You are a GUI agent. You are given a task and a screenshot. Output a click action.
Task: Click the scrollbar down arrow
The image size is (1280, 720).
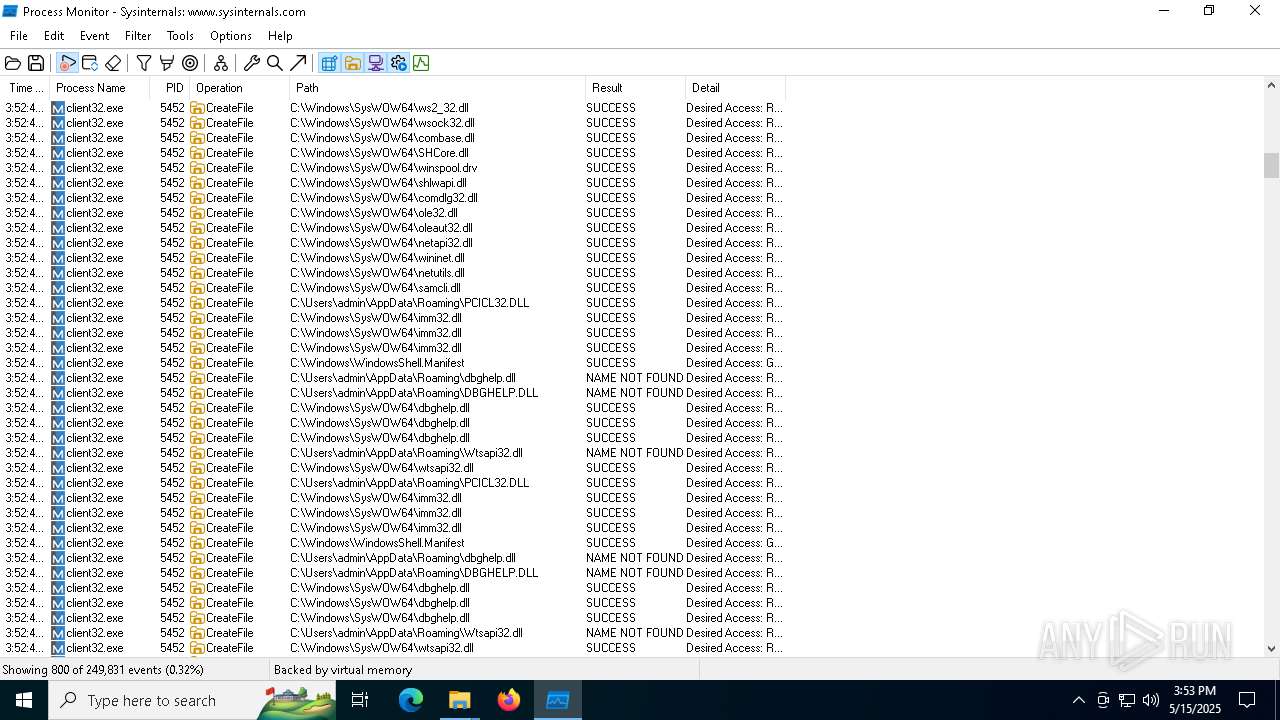click(1271, 648)
